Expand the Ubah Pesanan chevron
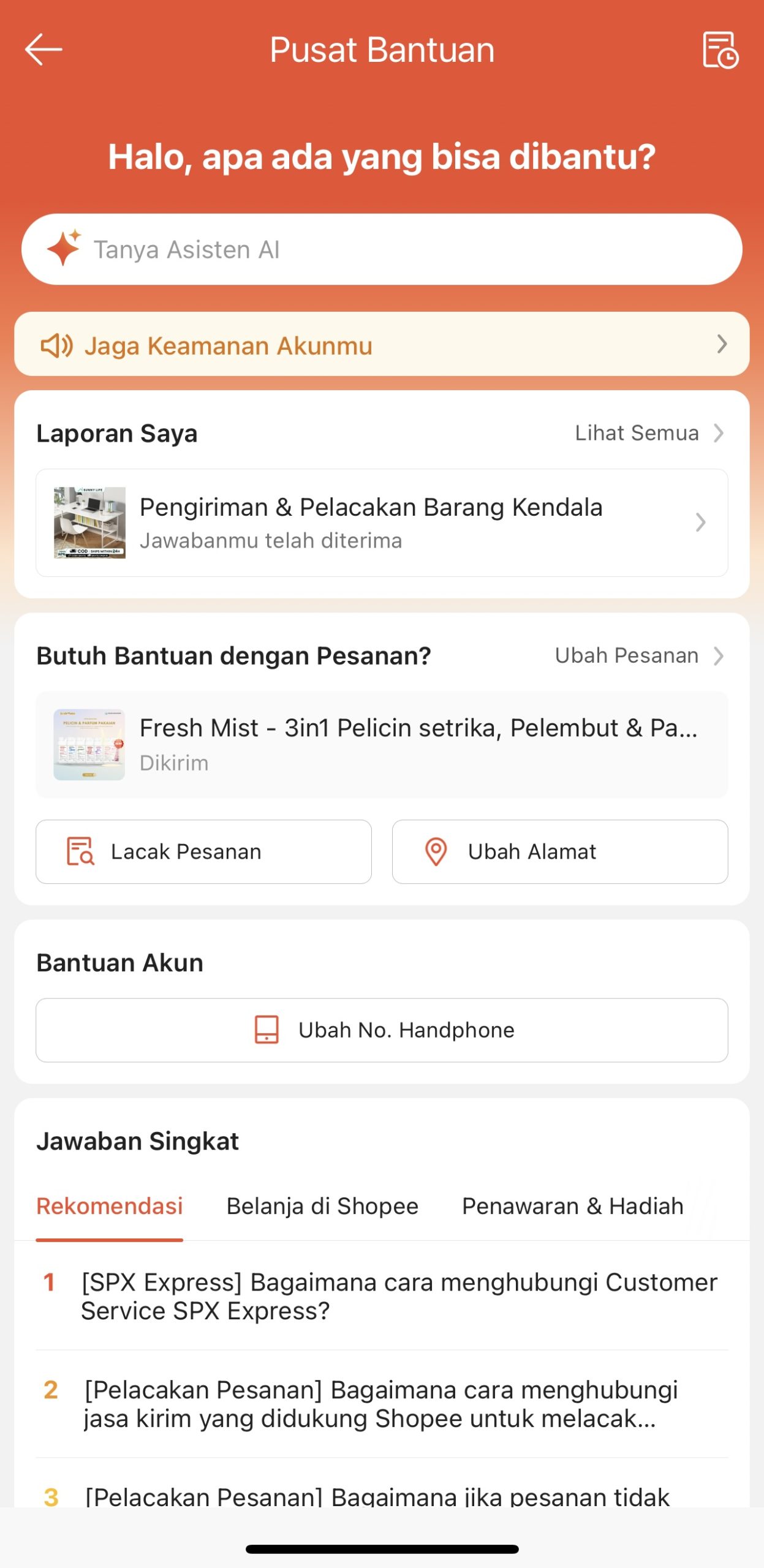 (719, 656)
